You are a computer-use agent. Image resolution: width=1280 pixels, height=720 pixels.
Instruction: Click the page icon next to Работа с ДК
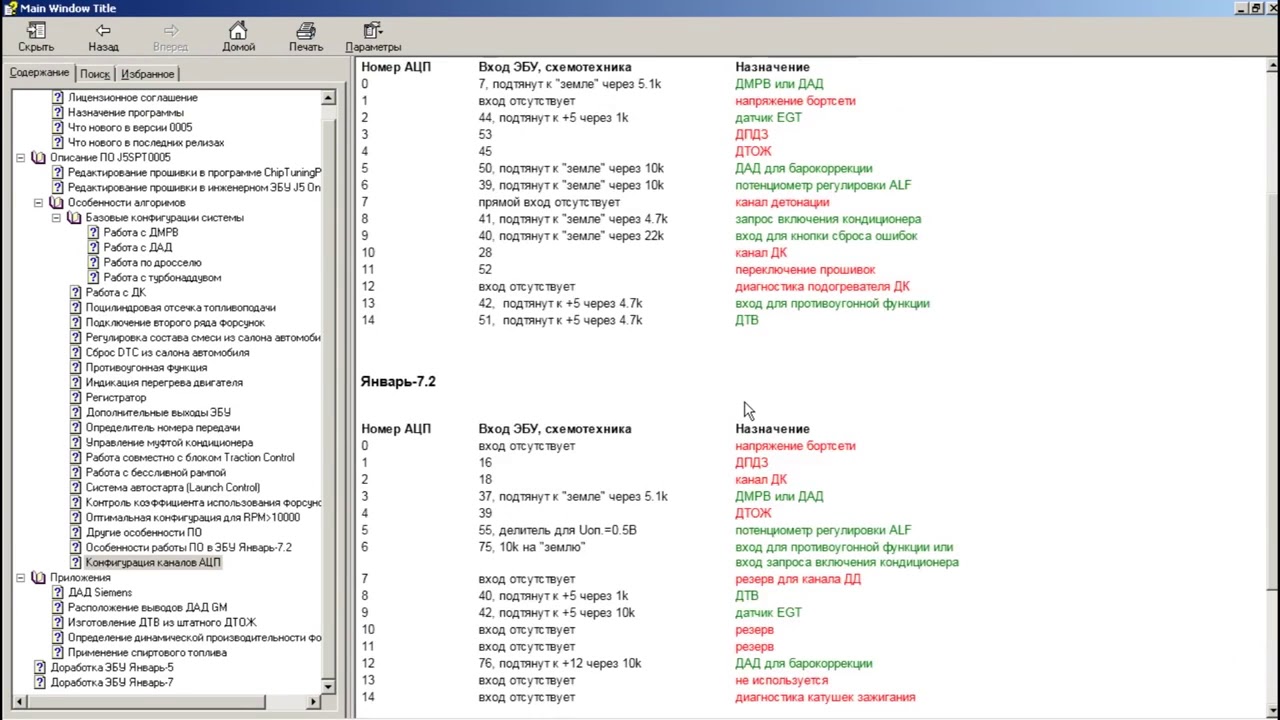(x=76, y=293)
